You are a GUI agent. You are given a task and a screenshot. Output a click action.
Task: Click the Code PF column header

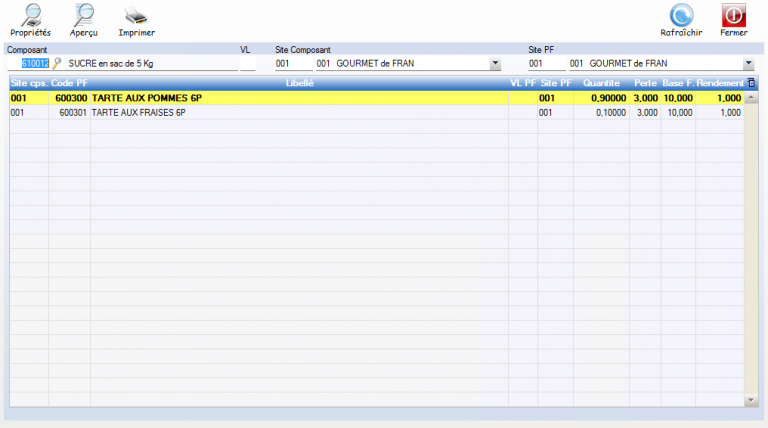[69, 83]
